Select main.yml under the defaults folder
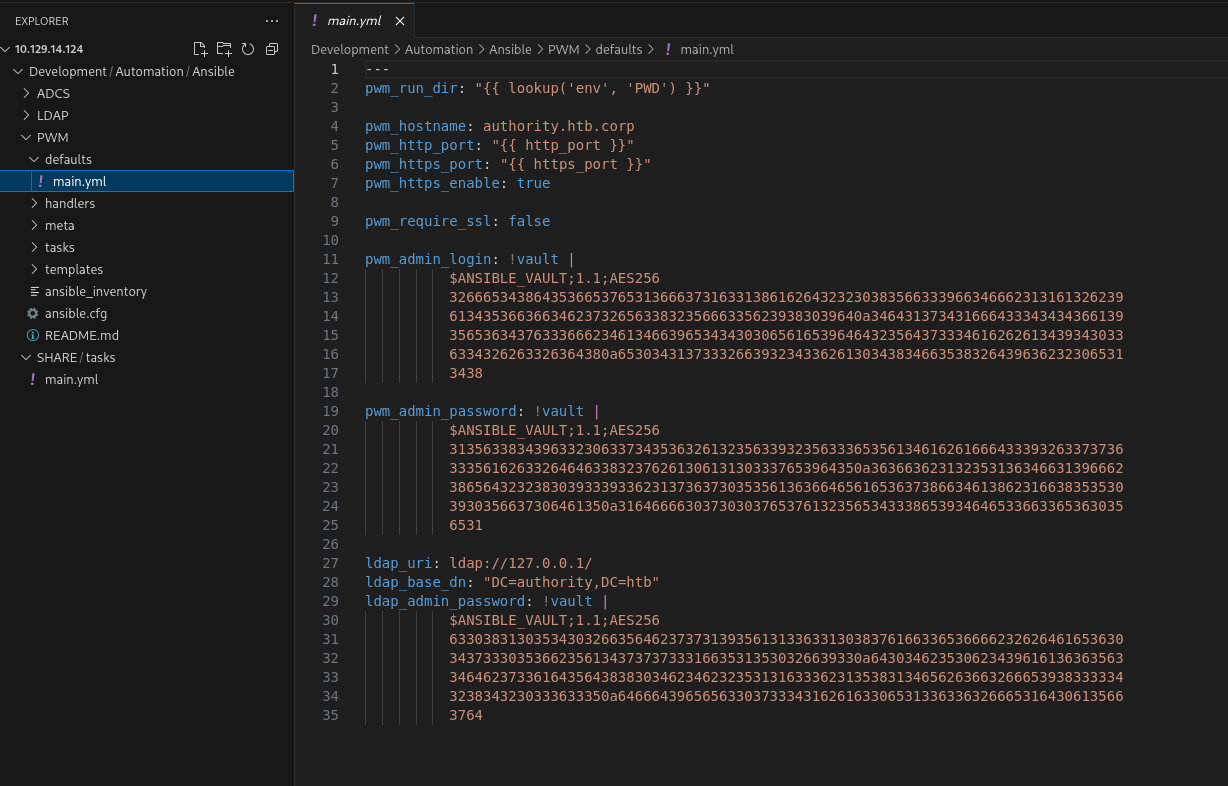The width and height of the screenshot is (1228, 786). coord(147,181)
